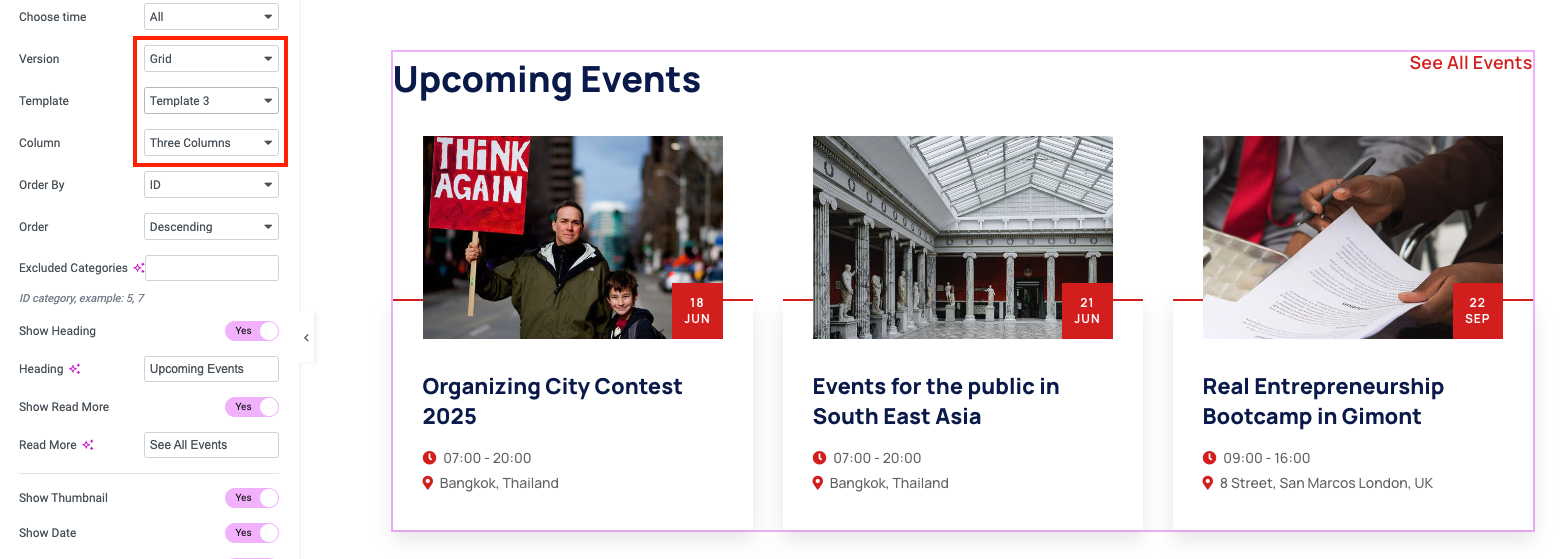Click the 18 JUN date badge
The height and width of the screenshot is (559, 1568).
click(x=697, y=311)
